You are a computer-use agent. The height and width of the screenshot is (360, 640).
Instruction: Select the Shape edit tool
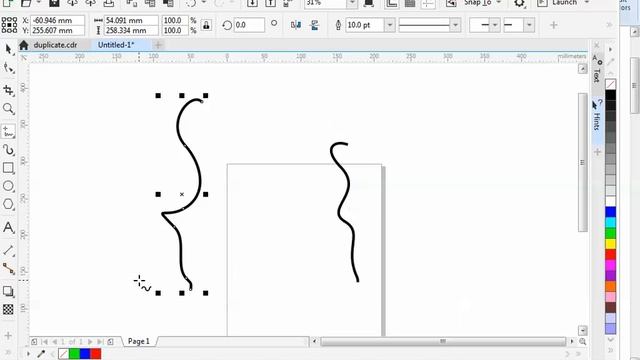(9, 68)
